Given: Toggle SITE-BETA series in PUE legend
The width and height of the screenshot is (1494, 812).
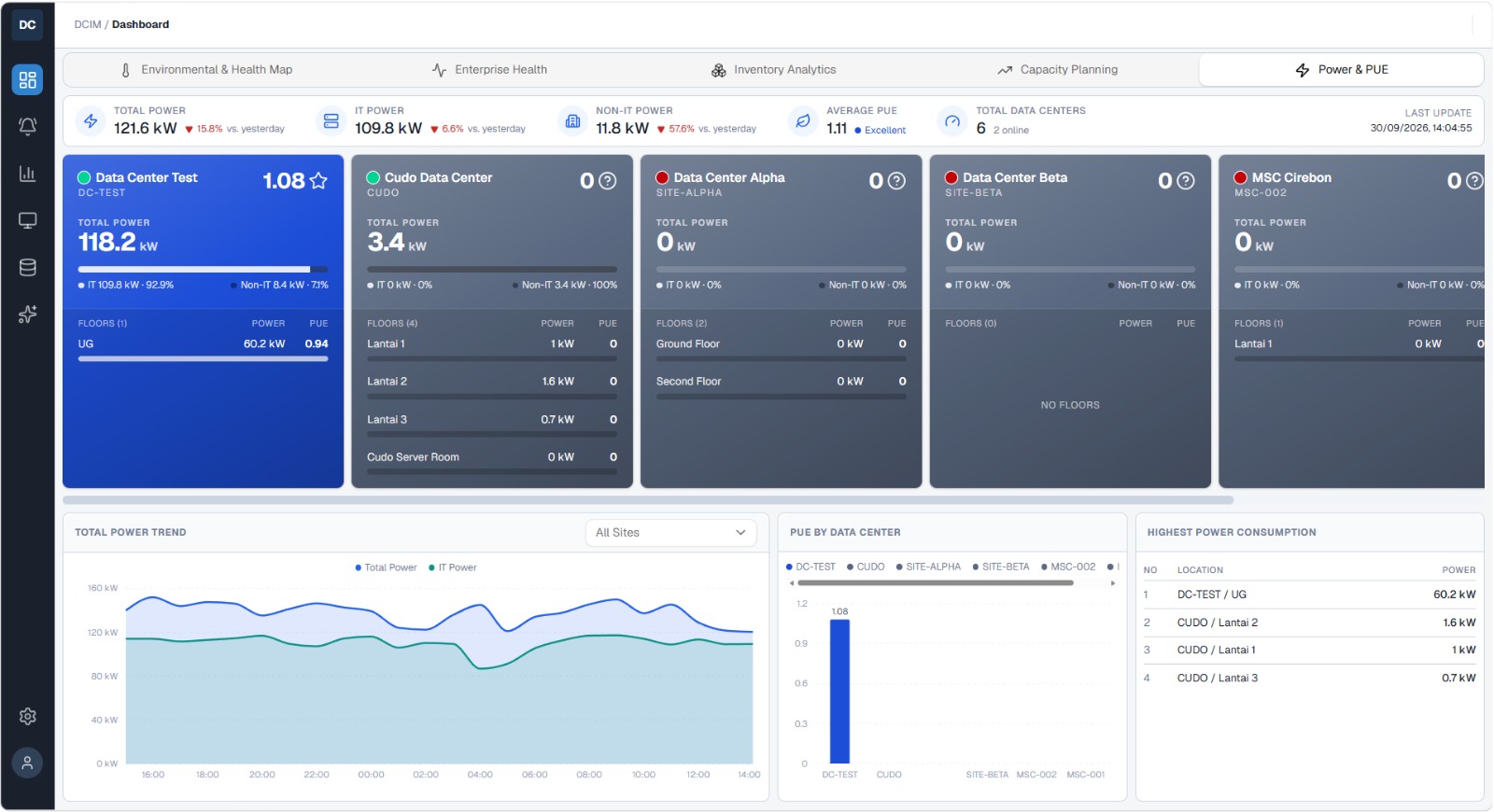Looking at the screenshot, I should (x=1001, y=567).
